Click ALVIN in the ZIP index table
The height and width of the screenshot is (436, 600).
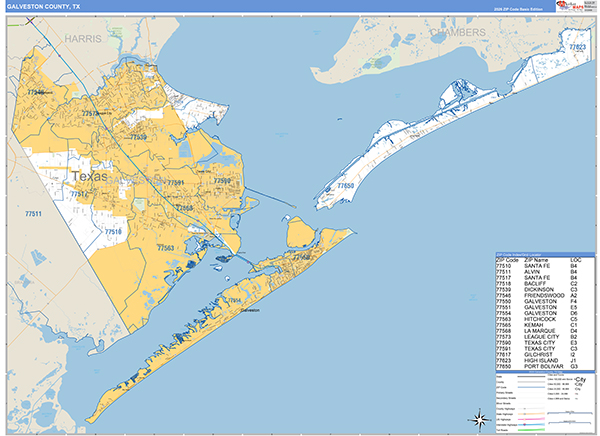532,272
